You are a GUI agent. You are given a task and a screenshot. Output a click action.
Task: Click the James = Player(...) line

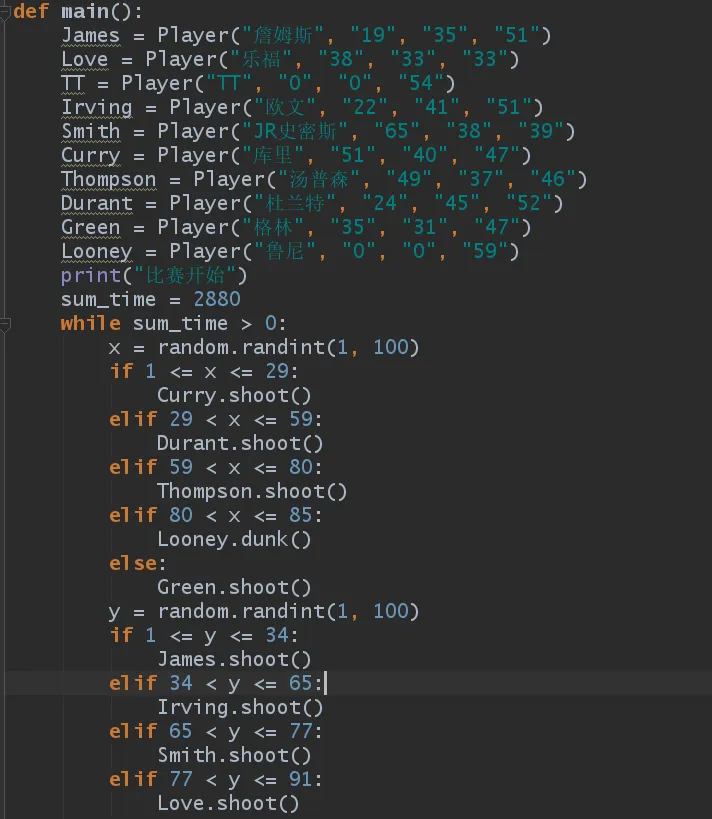(x=306, y=36)
